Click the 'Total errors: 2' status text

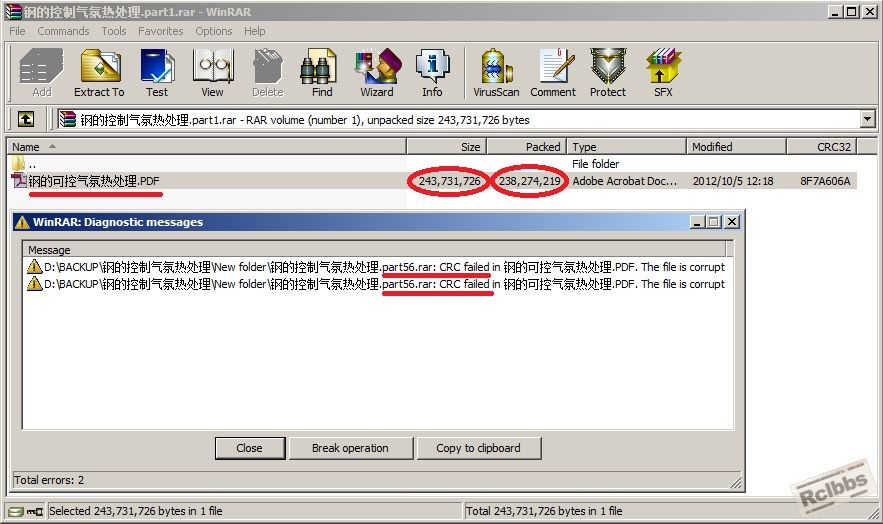[x=49, y=480]
